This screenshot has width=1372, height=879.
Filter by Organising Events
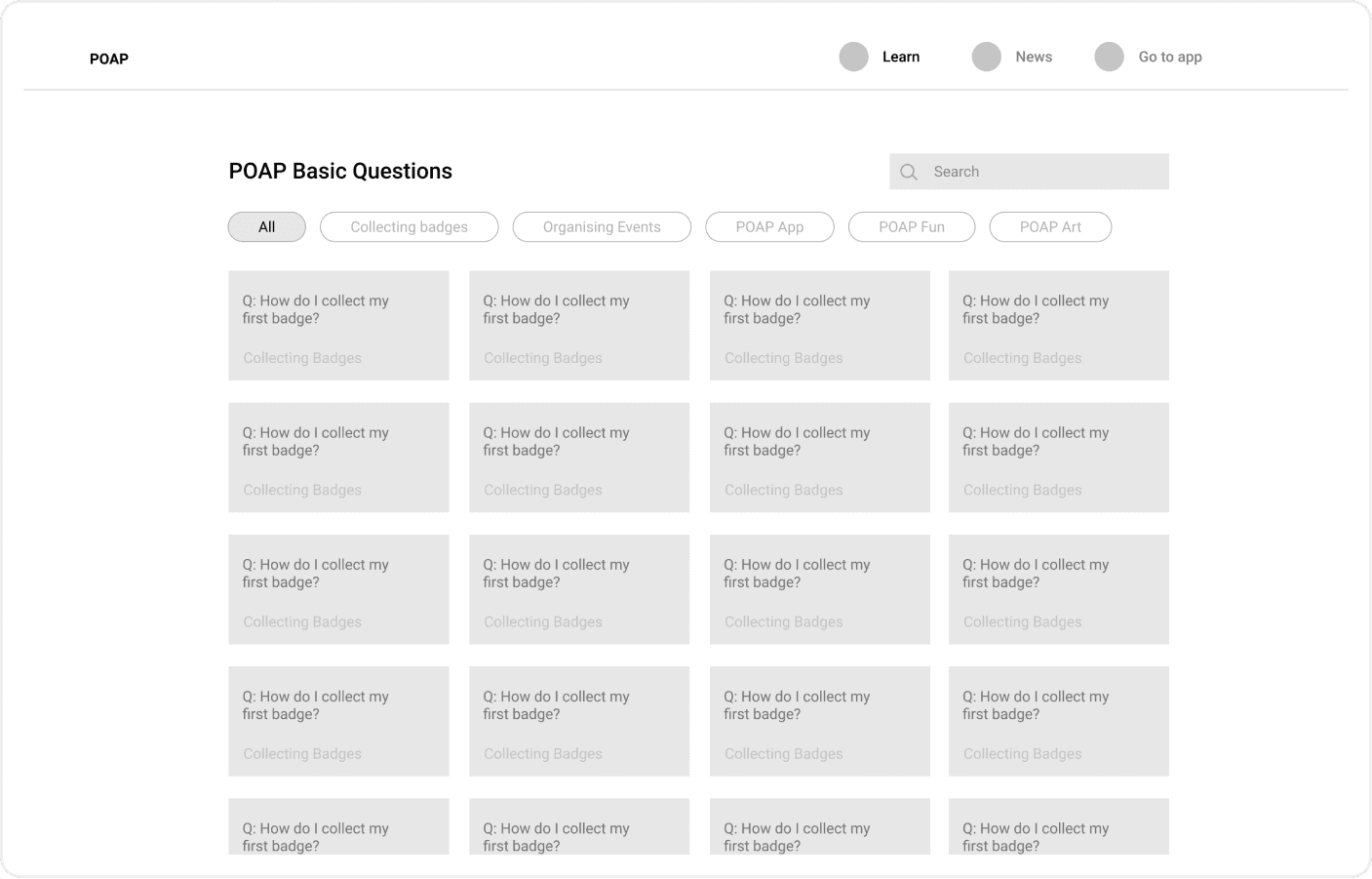[x=602, y=227]
